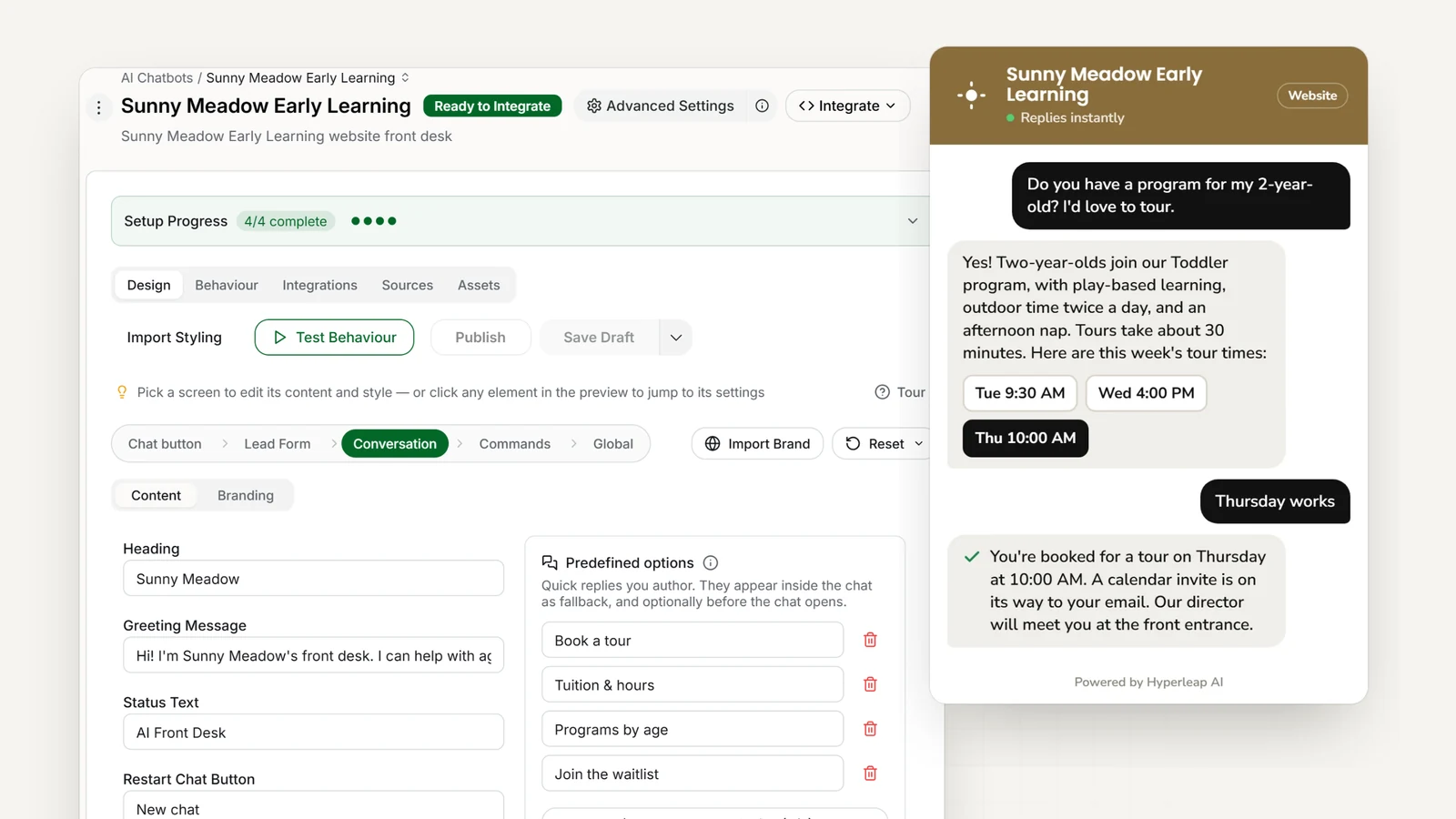Click the Status Text input field
The height and width of the screenshot is (819, 1456).
coord(313,733)
